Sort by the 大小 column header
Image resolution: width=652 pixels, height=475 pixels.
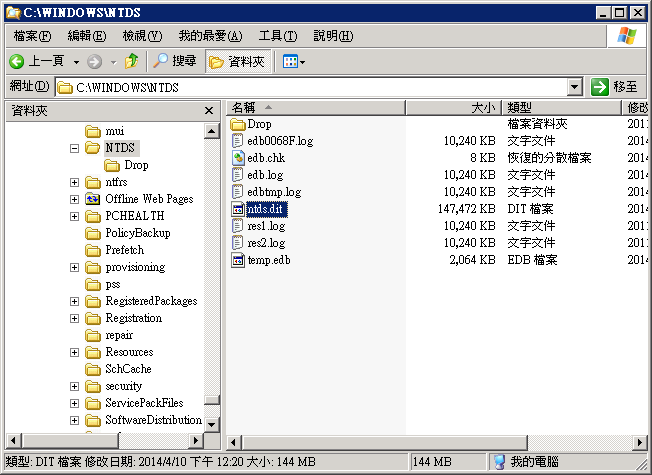click(x=454, y=108)
